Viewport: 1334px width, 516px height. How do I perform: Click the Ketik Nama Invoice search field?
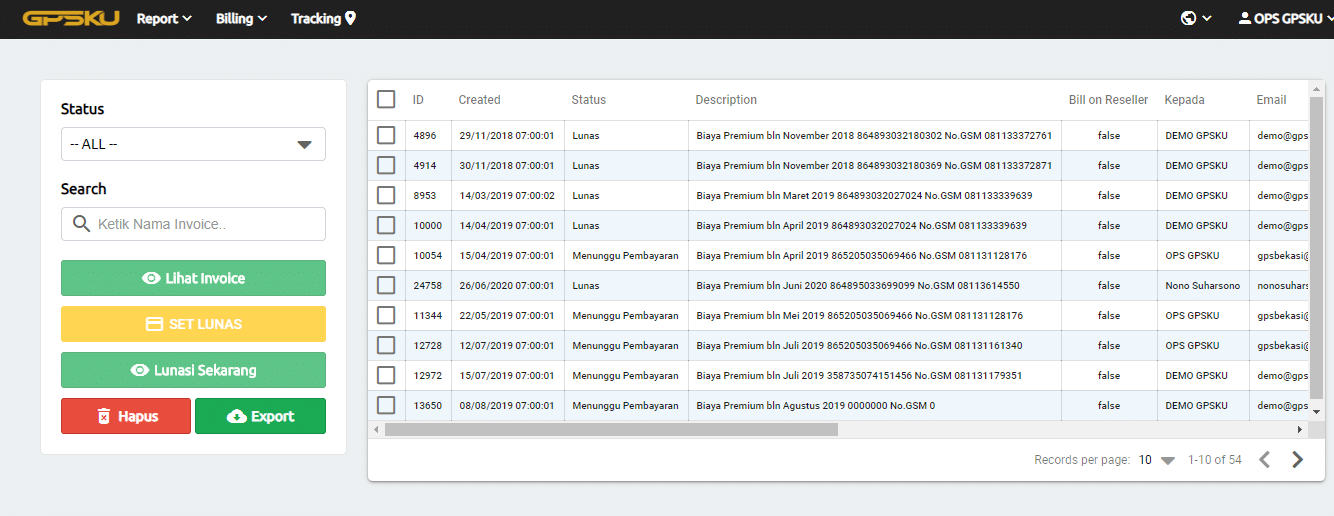pos(205,224)
